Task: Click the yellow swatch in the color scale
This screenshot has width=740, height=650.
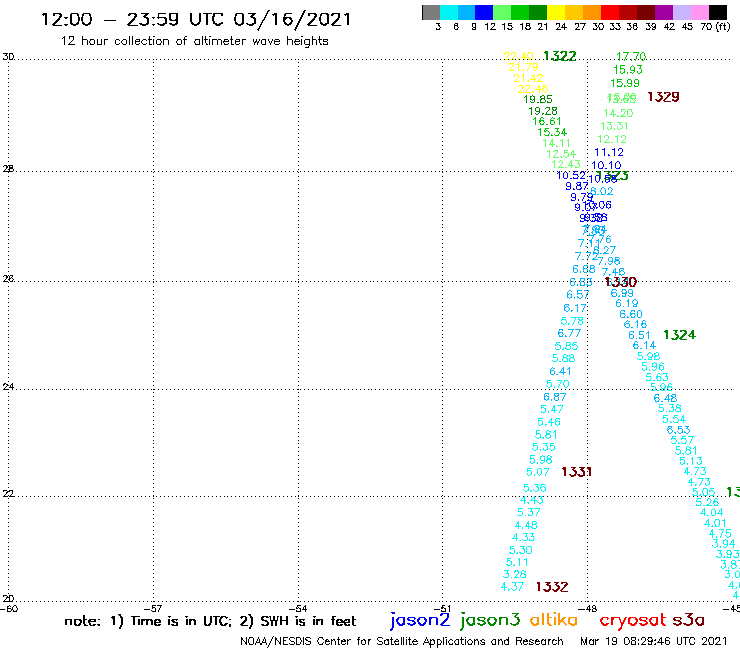Action: (x=556, y=12)
